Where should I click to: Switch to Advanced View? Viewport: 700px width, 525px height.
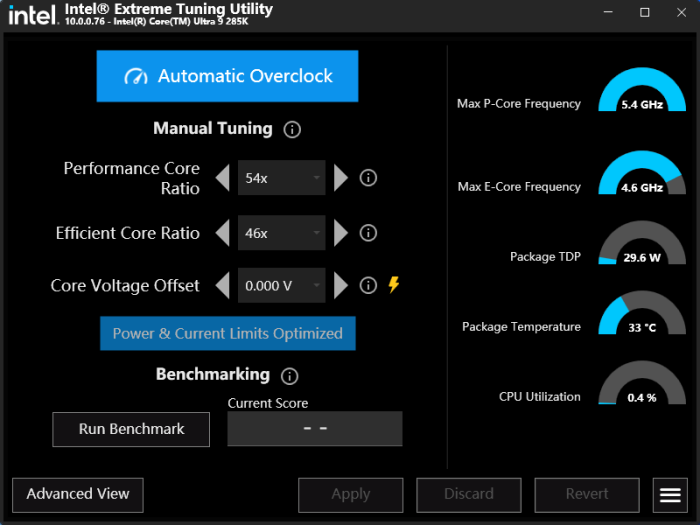[x=78, y=494]
